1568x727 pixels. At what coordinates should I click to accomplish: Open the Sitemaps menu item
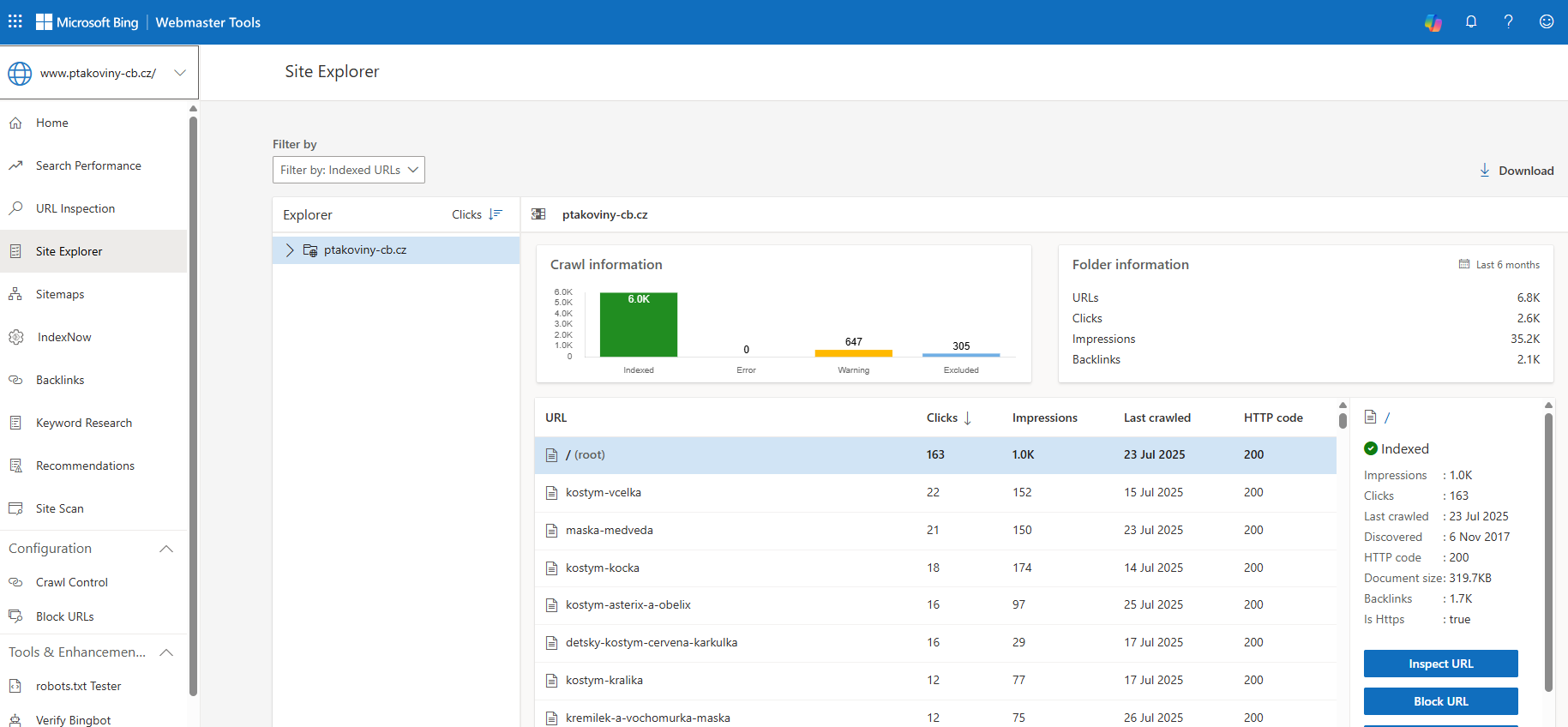[x=60, y=294]
